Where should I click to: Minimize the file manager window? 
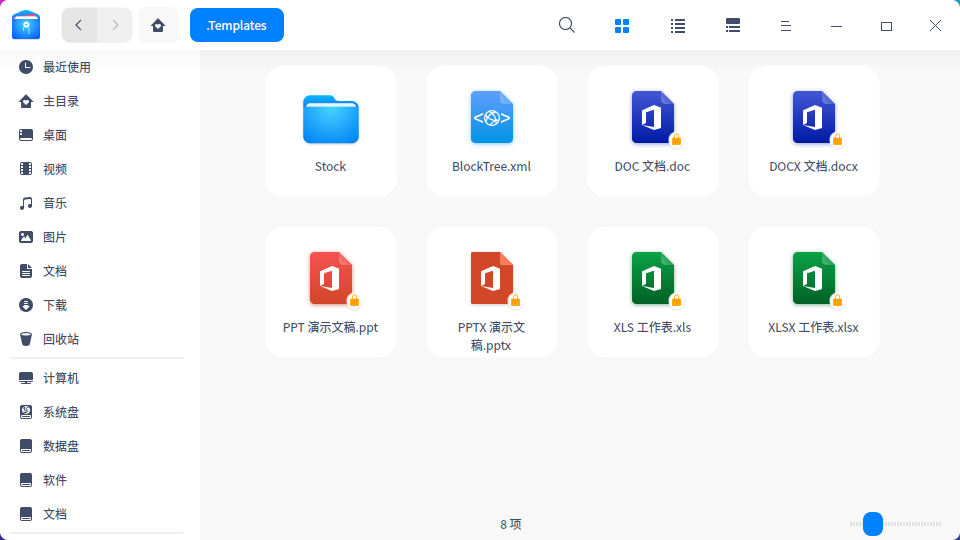[x=836, y=26]
